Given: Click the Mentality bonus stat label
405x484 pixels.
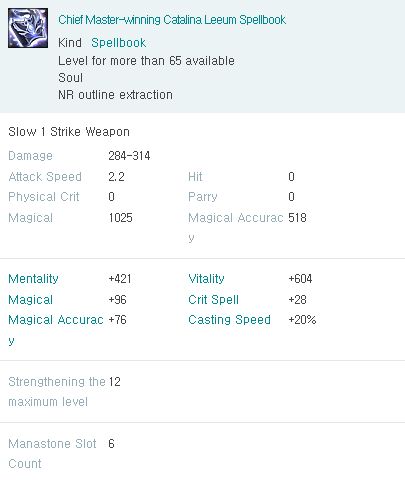Looking at the screenshot, I should pos(33,279).
